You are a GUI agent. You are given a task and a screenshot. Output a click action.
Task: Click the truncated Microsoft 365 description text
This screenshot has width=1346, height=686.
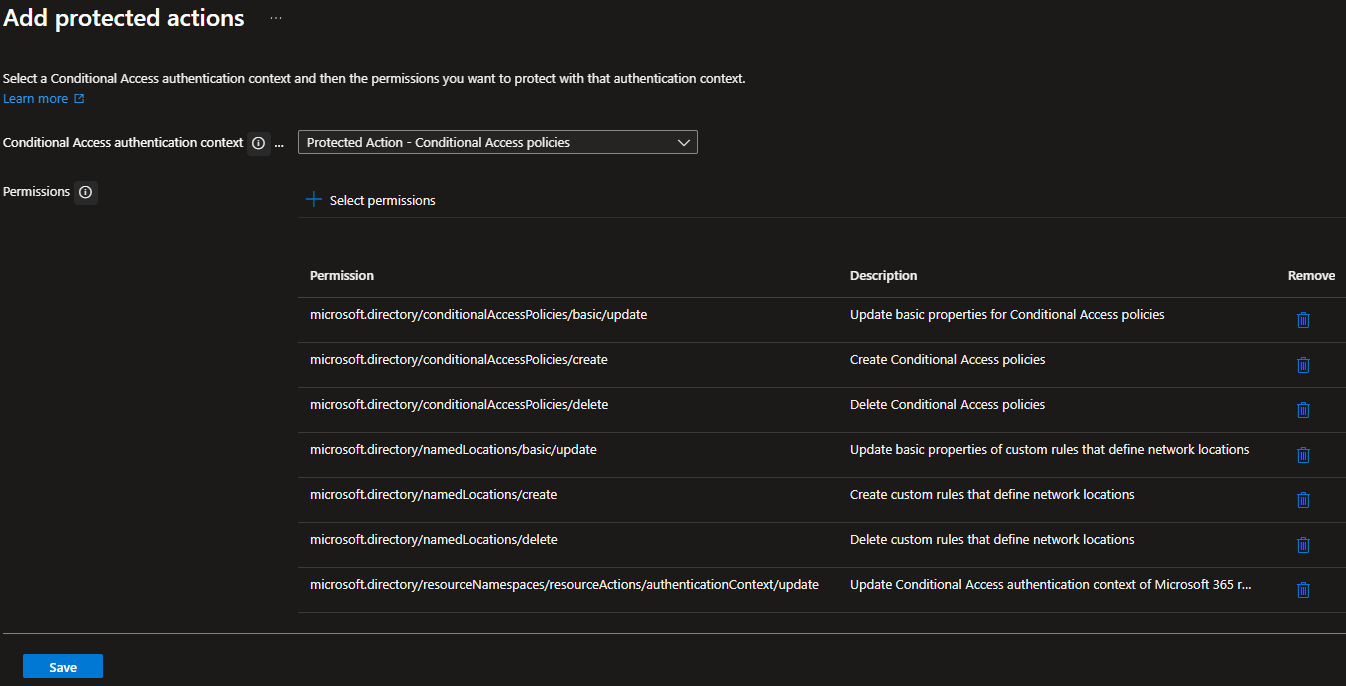pos(1051,585)
